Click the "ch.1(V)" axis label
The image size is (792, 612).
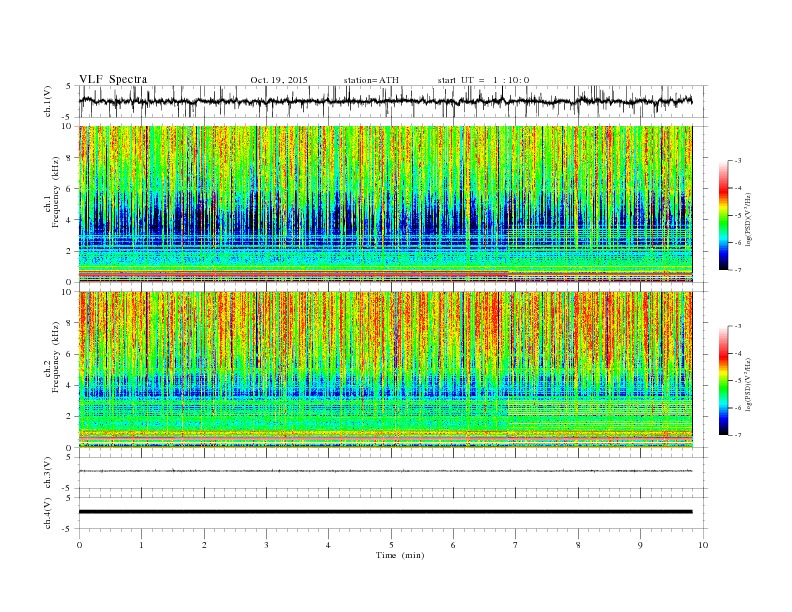pyautogui.click(x=48, y=102)
